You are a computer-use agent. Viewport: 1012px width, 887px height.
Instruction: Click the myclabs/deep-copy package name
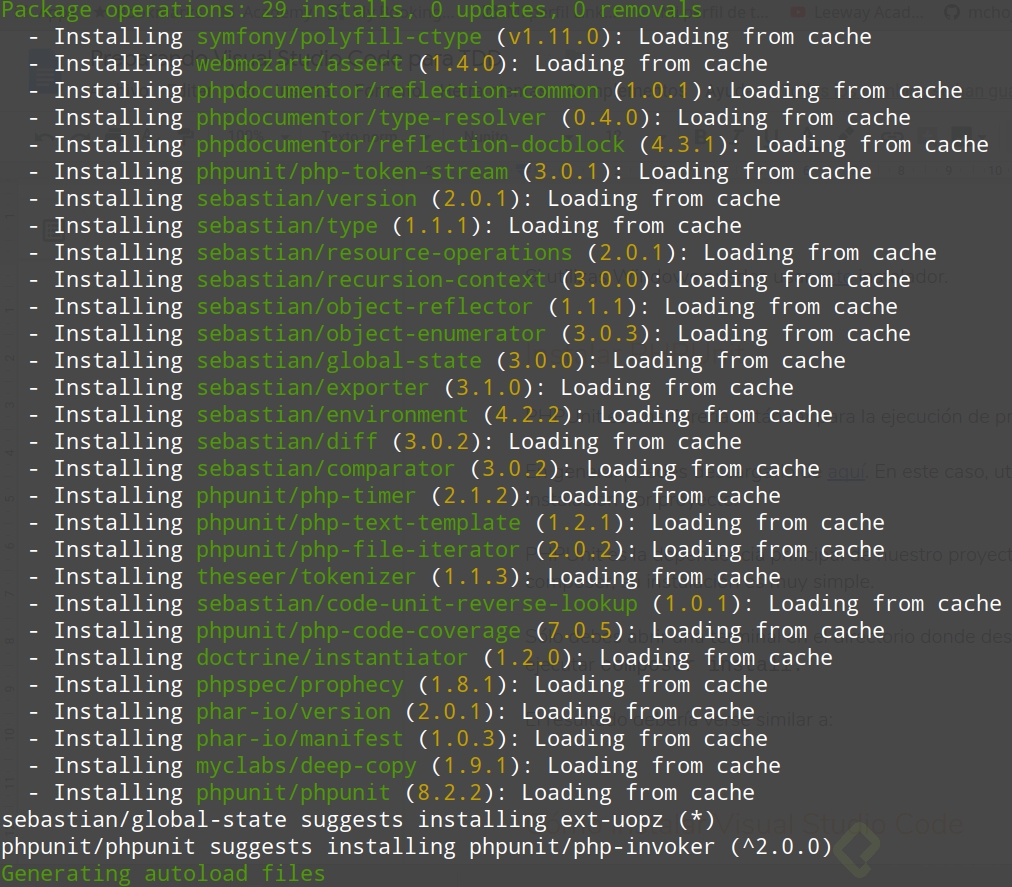(307, 766)
